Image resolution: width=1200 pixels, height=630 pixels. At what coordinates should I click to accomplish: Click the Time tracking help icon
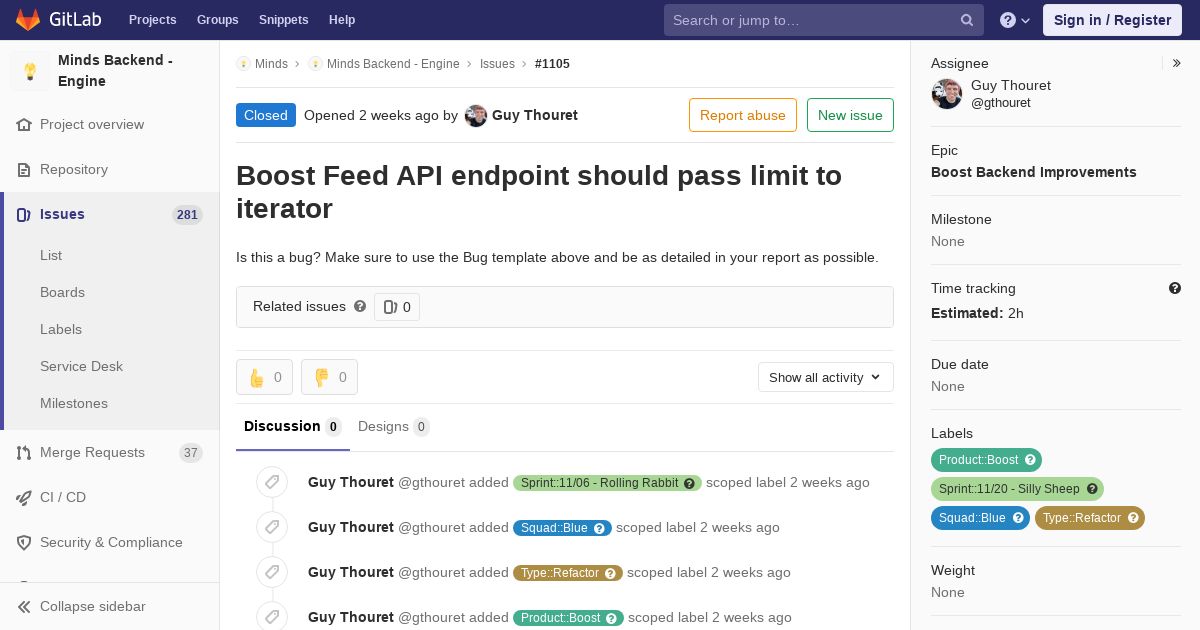coord(1175,288)
